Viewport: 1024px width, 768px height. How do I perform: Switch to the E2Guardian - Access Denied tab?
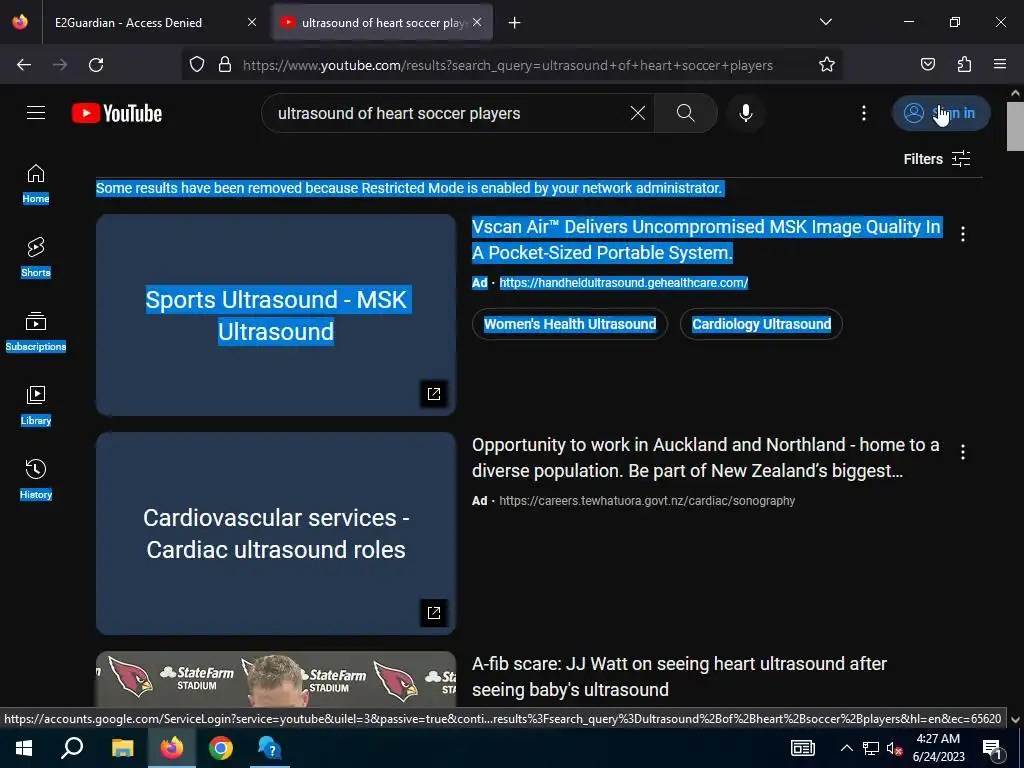point(128,23)
